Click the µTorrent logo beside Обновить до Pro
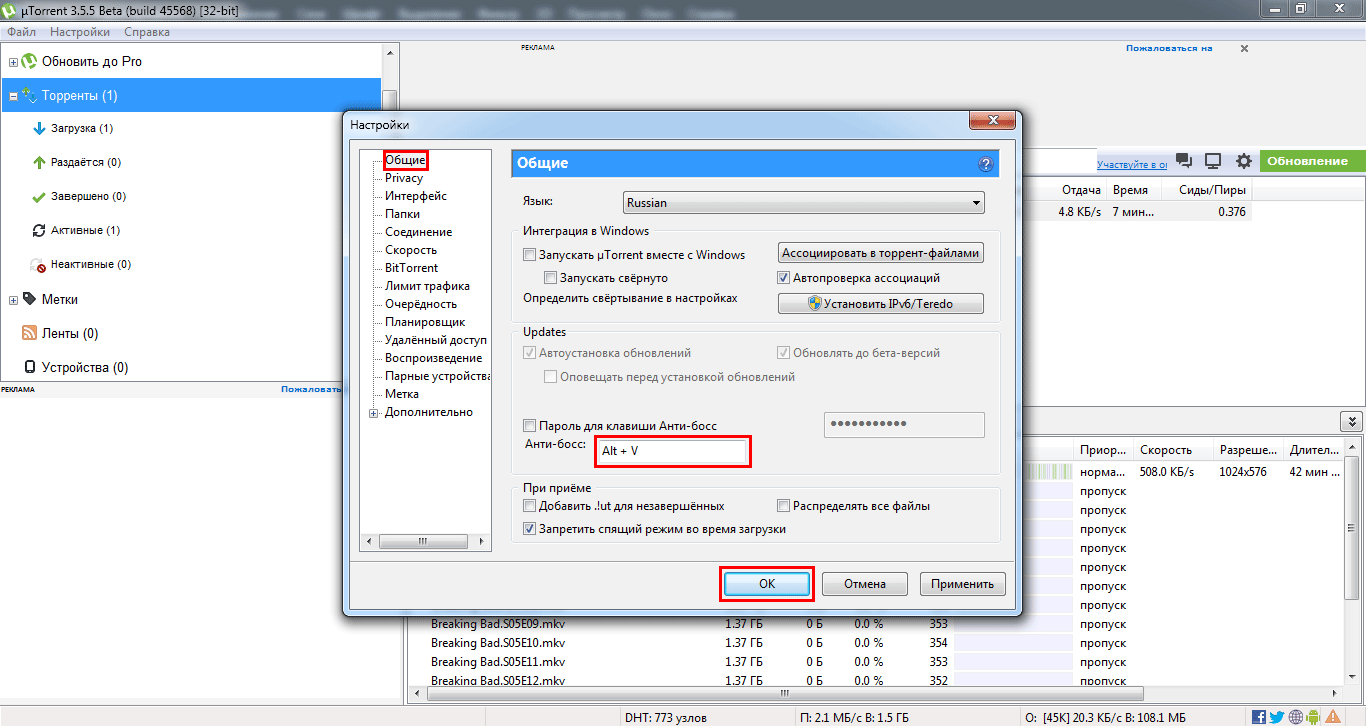1366x726 pixels. point(29,61)
